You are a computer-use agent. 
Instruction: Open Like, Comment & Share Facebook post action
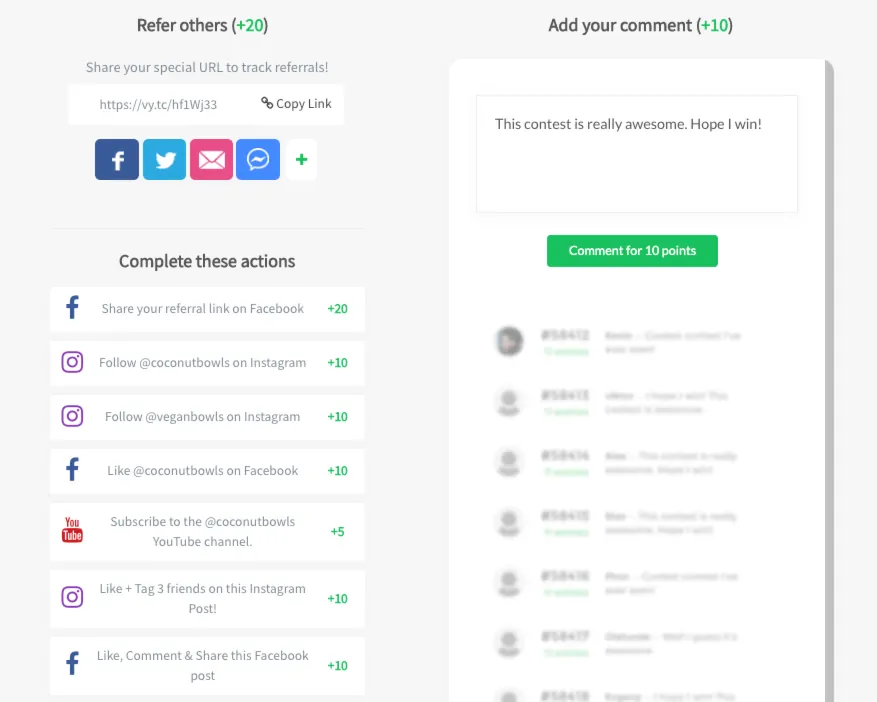[208, 666]
